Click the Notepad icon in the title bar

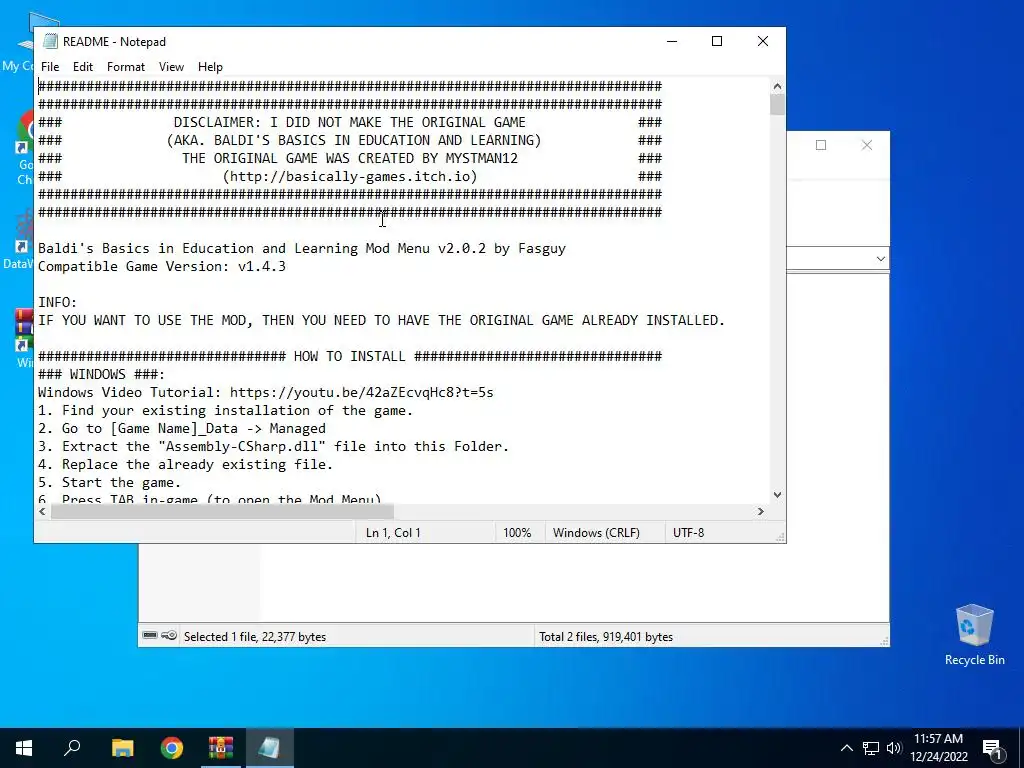pyautogui.click(x=50, y=41)
